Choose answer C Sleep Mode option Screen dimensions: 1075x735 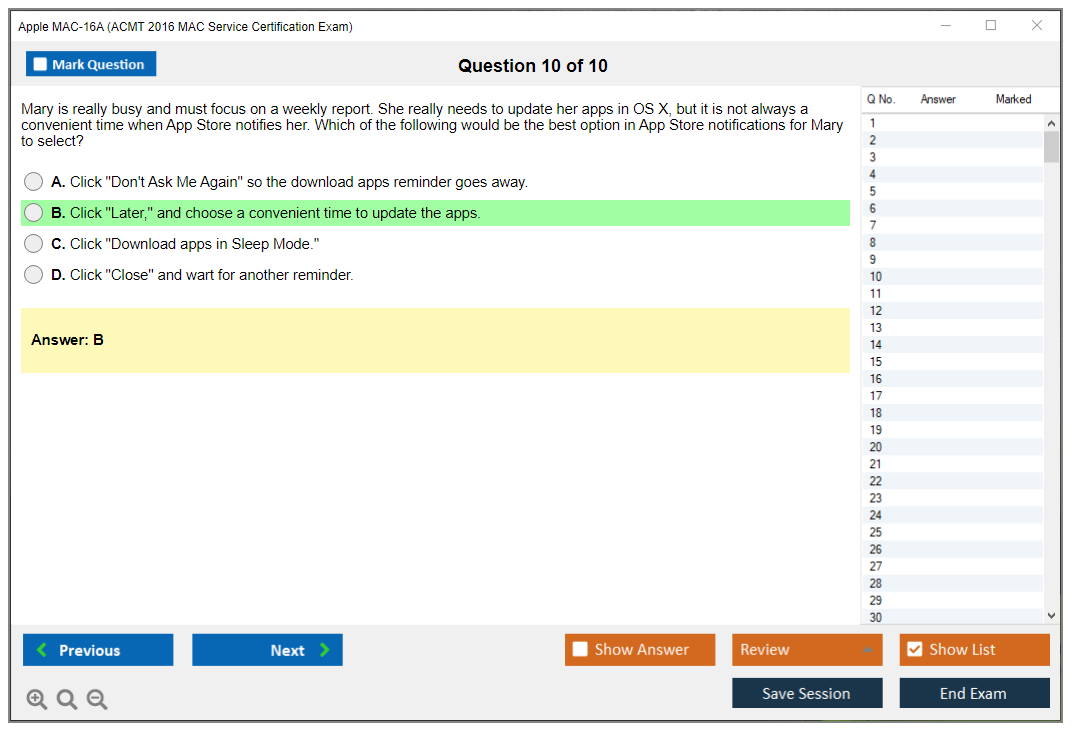click(34, 244)
